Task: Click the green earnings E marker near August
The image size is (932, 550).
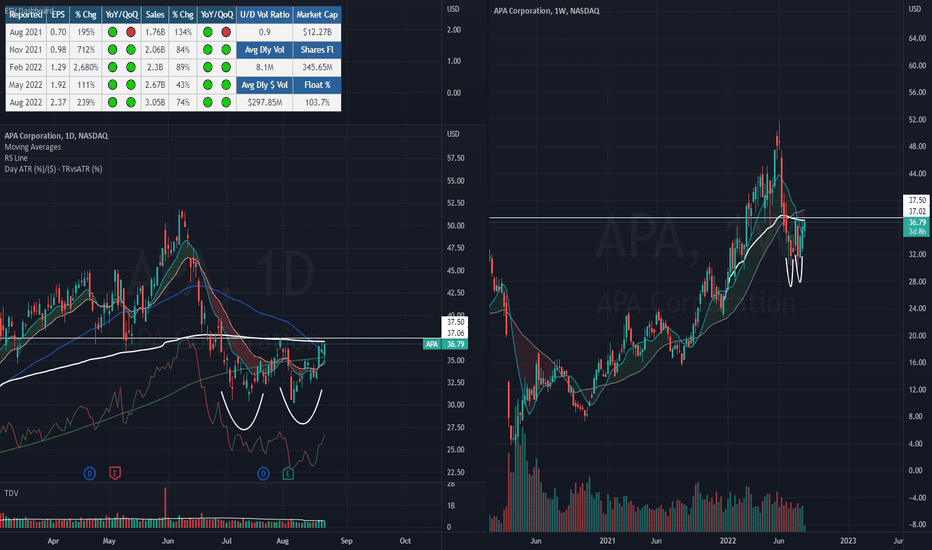Action: pyautogui.click(x=288, y=473)
